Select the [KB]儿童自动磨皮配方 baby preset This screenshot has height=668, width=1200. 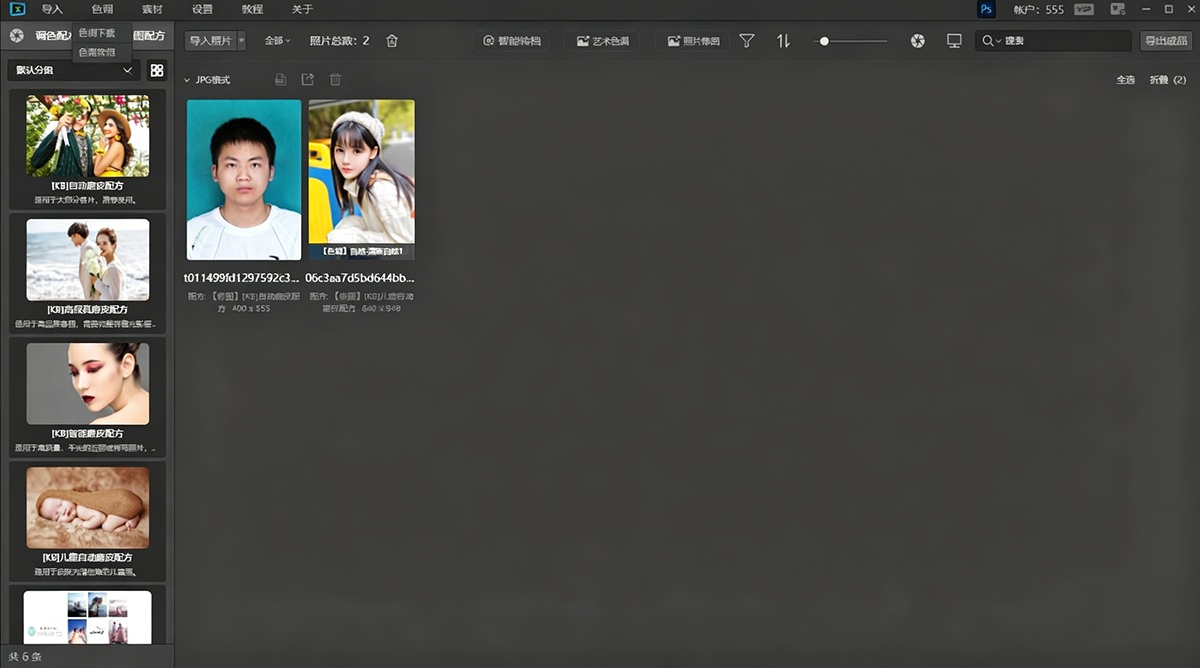pyautogui.click(x=88, y=508)
